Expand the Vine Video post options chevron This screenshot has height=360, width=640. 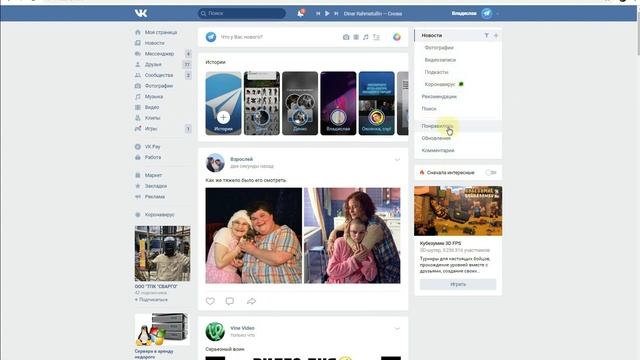point(397,329)
